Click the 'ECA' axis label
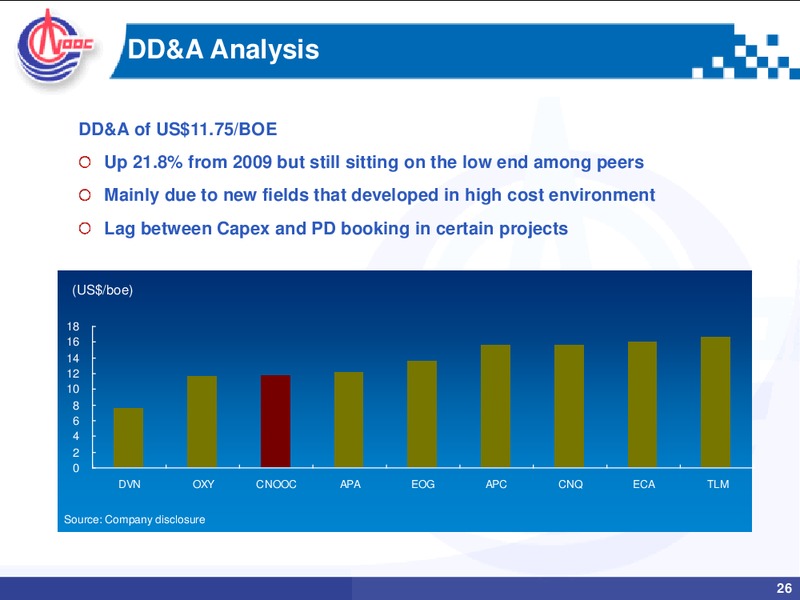This screenshot has height=600, width=800. coord(643,484)
